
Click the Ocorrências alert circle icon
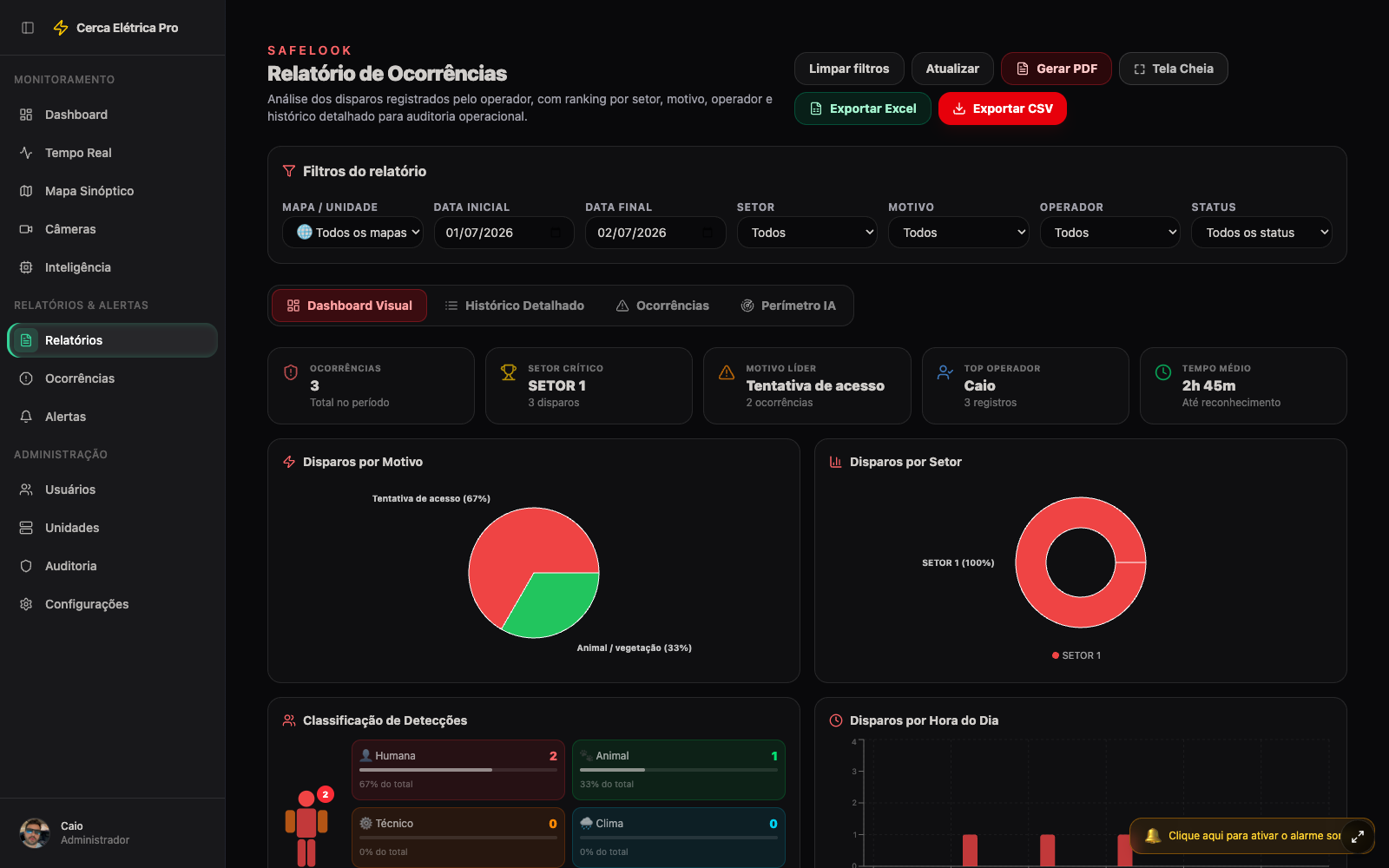(26, 378)
